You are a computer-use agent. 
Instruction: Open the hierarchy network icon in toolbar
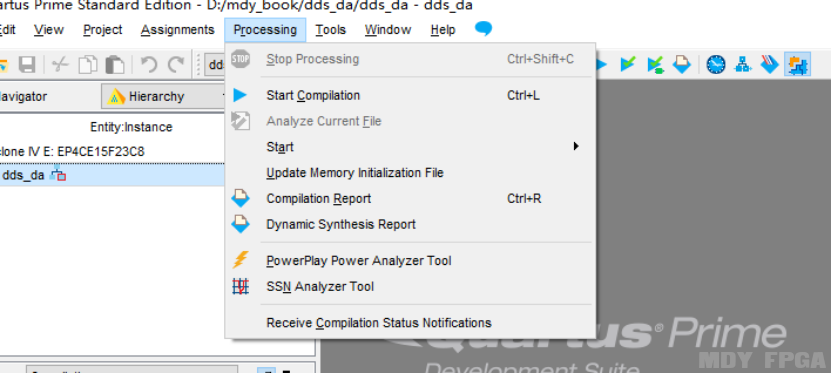point(743,65)
